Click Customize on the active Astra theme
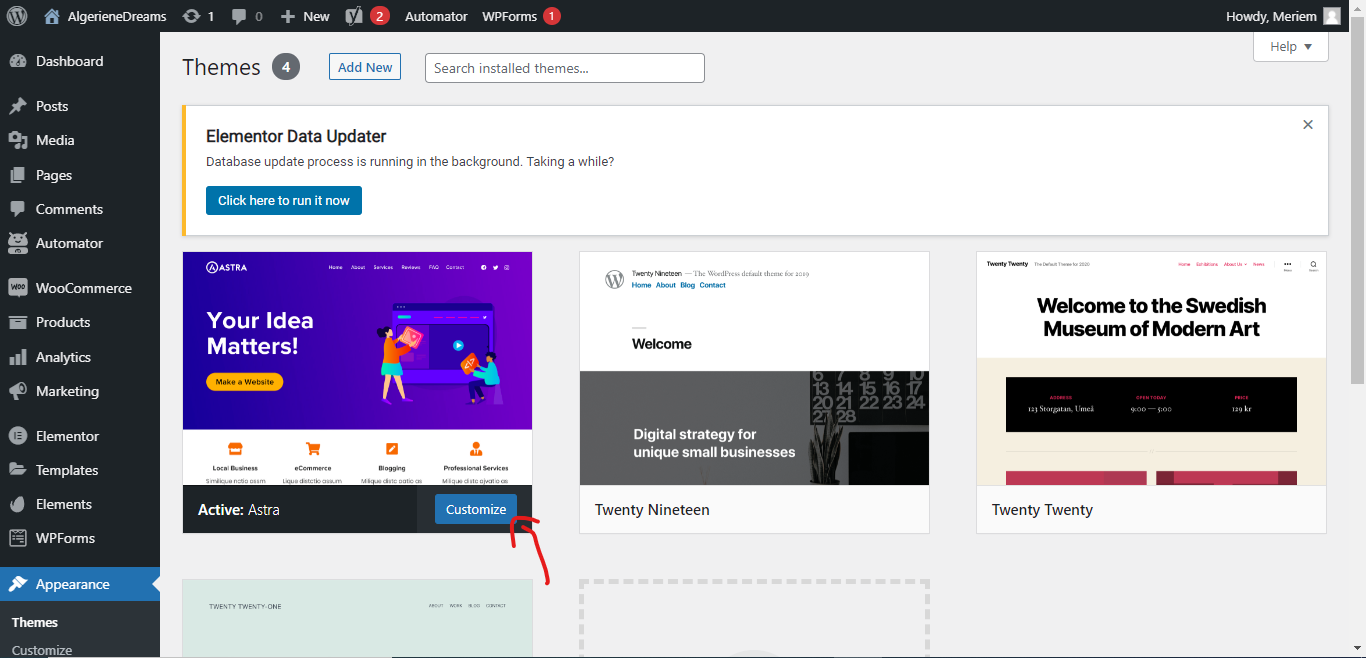 [476, 509]
